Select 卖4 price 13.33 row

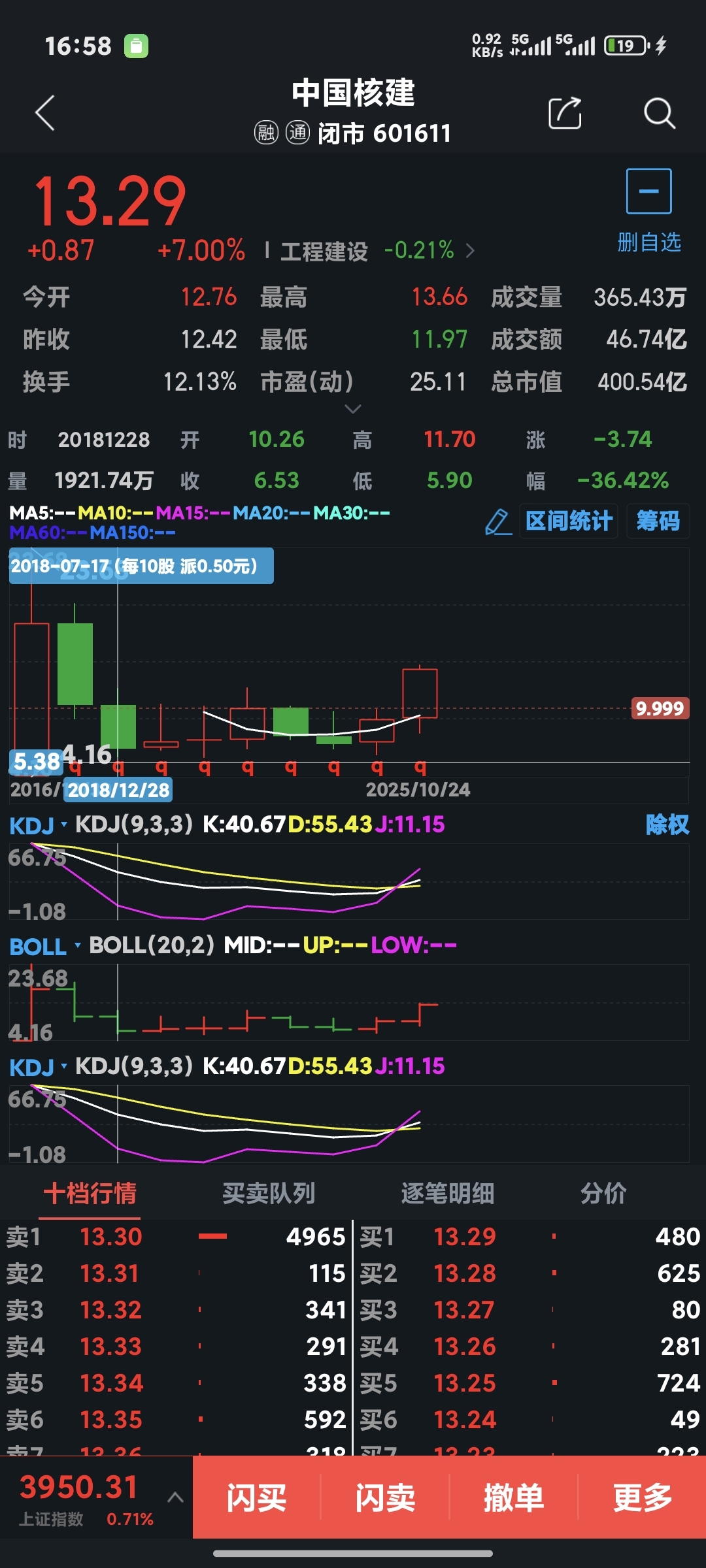(x=175, y=1347)
